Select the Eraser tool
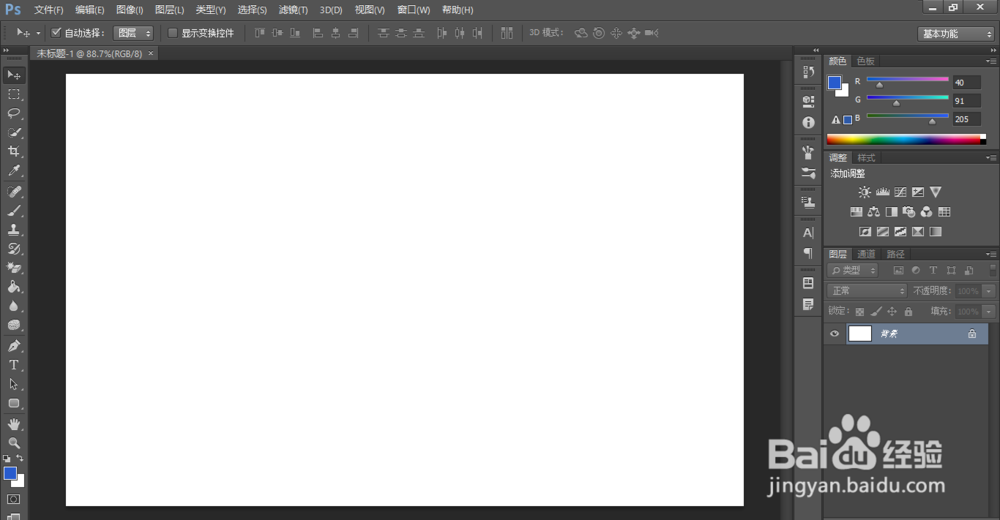 (x=13, y=268)
